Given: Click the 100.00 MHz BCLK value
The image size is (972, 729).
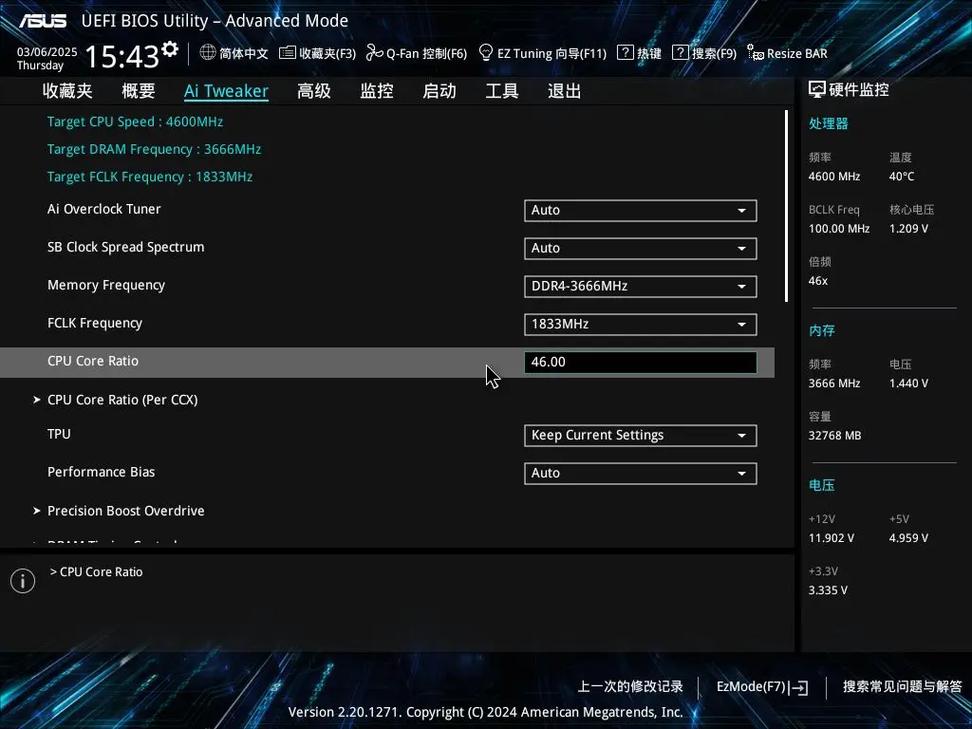Looking at the screenshot, I should pos(839,229).
